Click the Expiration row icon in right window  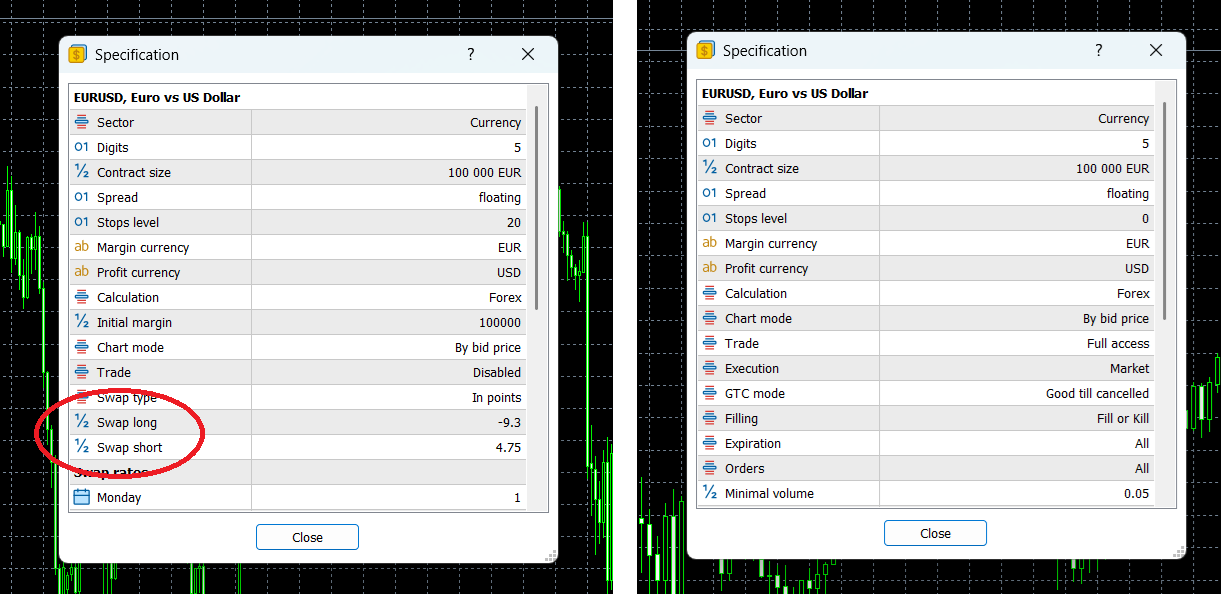pyautogui.click(x=710, y=443)
